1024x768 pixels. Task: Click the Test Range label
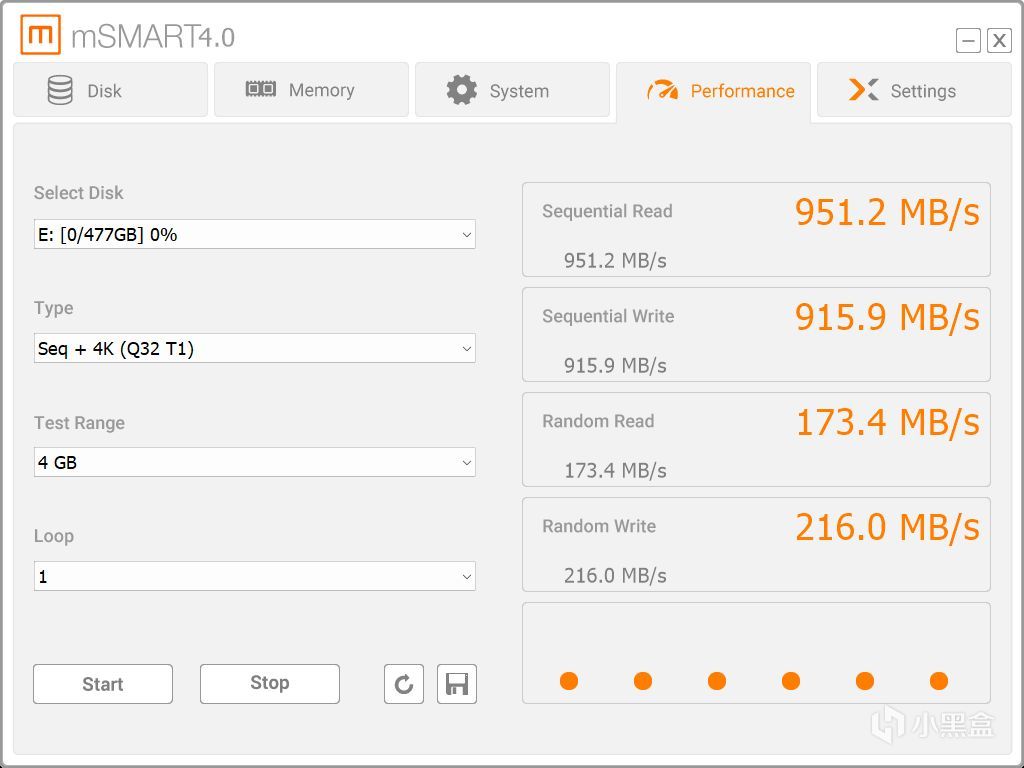tap(79, 423)
